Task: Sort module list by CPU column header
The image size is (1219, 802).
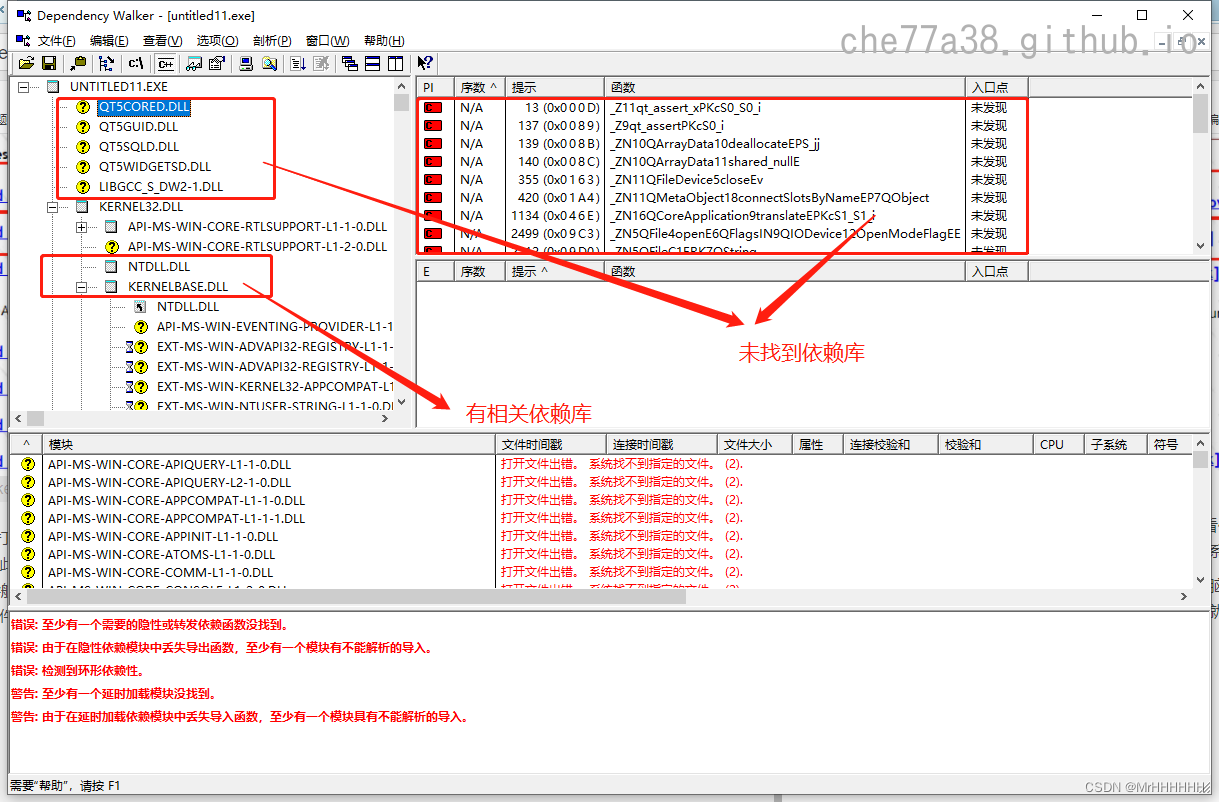Action: click(x=1060, y=444)
